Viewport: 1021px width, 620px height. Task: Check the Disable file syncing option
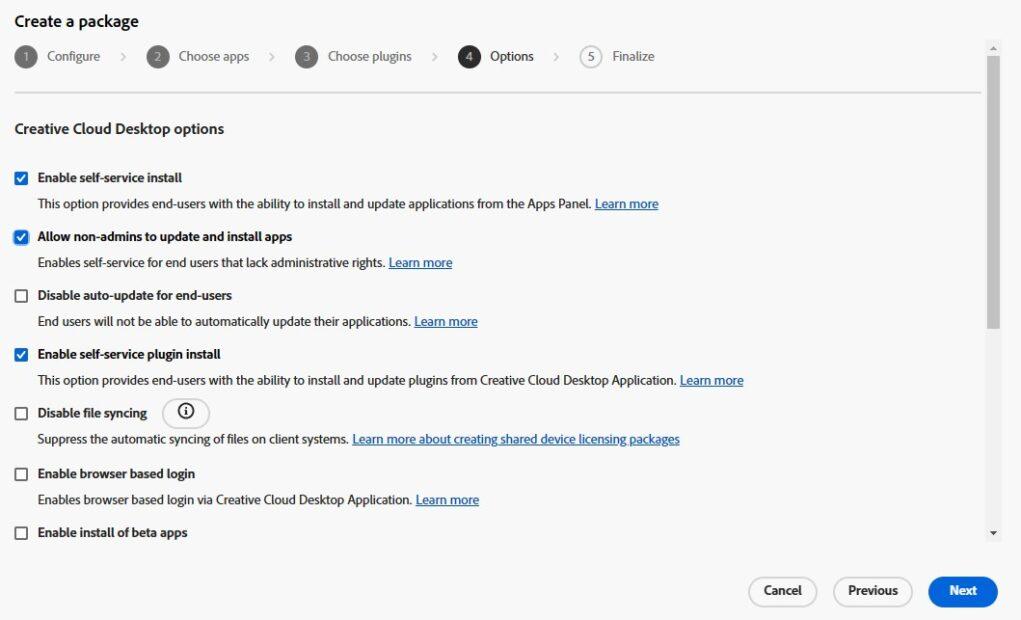click(x=21, y=412)
